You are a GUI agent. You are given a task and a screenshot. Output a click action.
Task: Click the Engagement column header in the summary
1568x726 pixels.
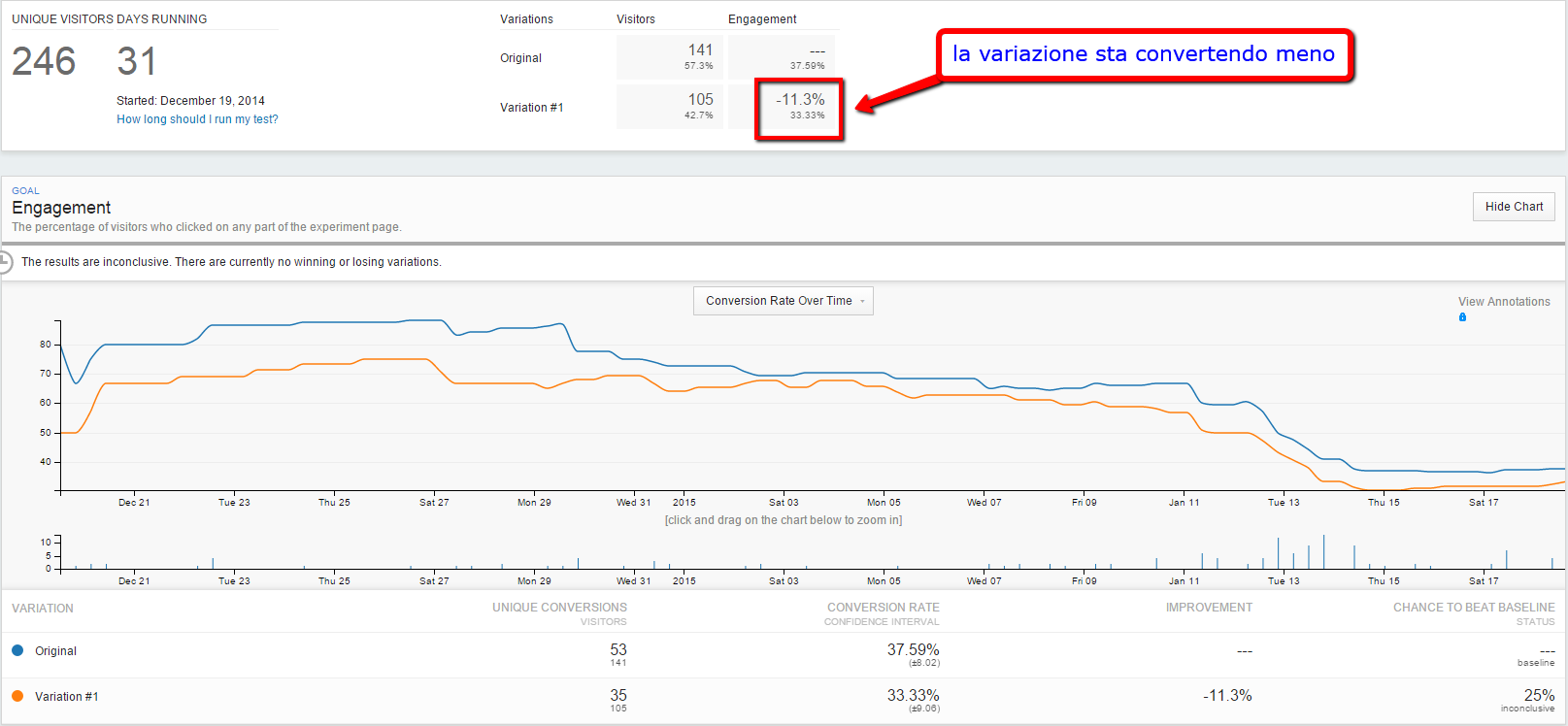click(x=762, y=19)
